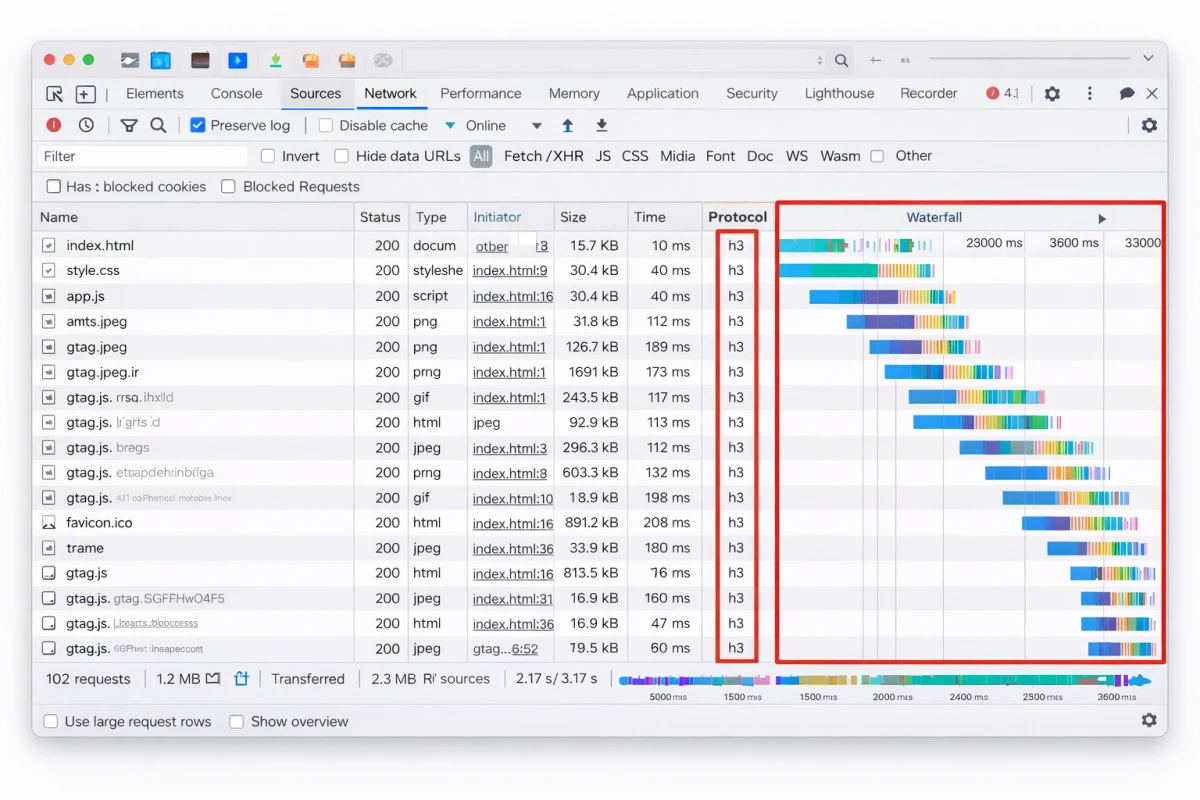Image resolution: width=1200 pixels, height=800 pixels.
Task: Open the Console tab
Action: (x=236, y=93)
